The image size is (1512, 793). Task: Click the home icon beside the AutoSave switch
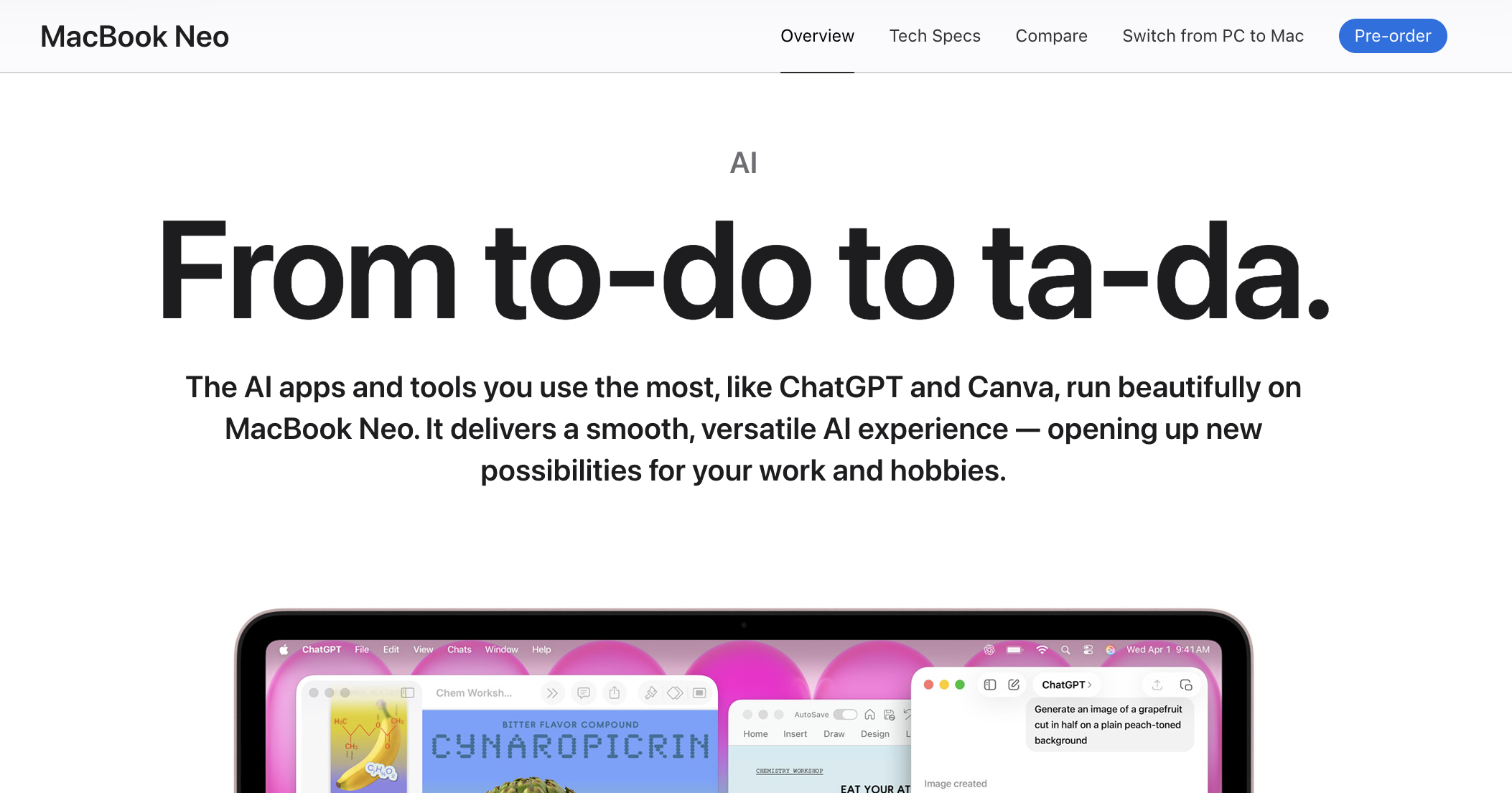[869, 714]
